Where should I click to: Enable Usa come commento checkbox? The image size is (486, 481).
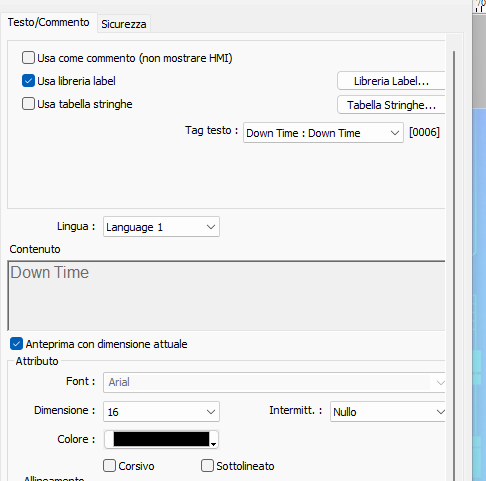(28, 58)
